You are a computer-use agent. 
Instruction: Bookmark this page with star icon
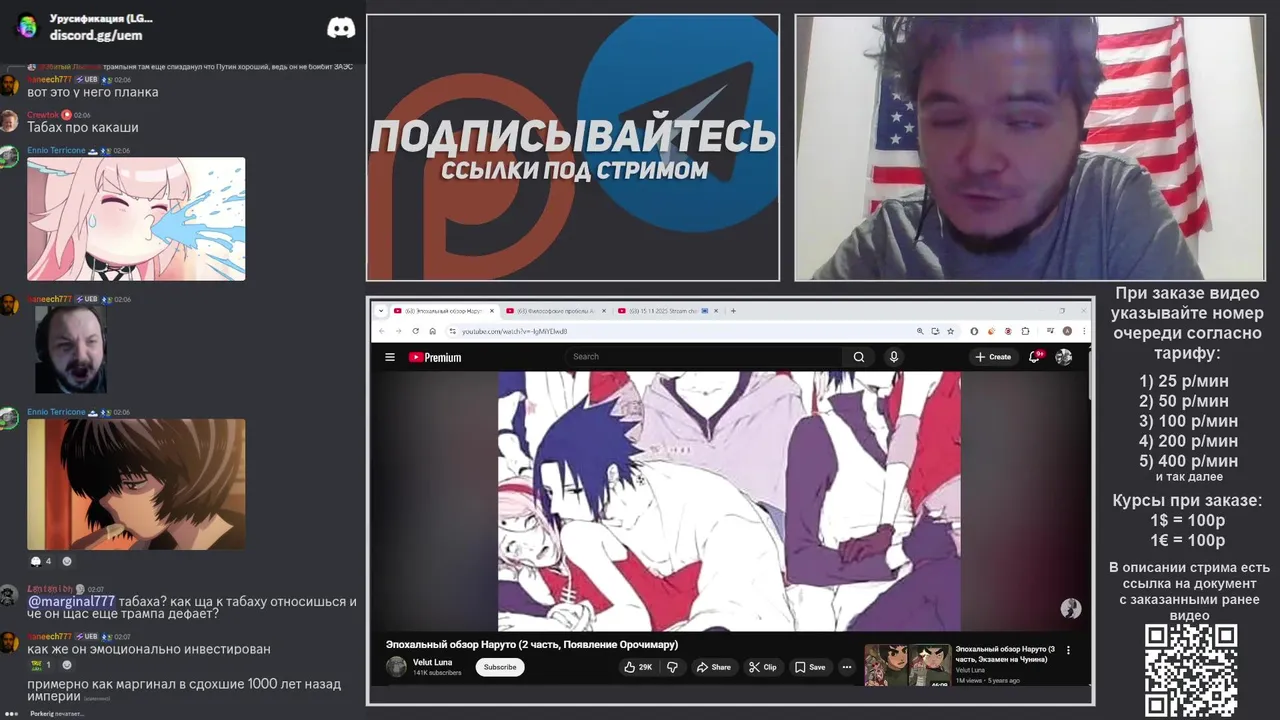tap(950, 331)
